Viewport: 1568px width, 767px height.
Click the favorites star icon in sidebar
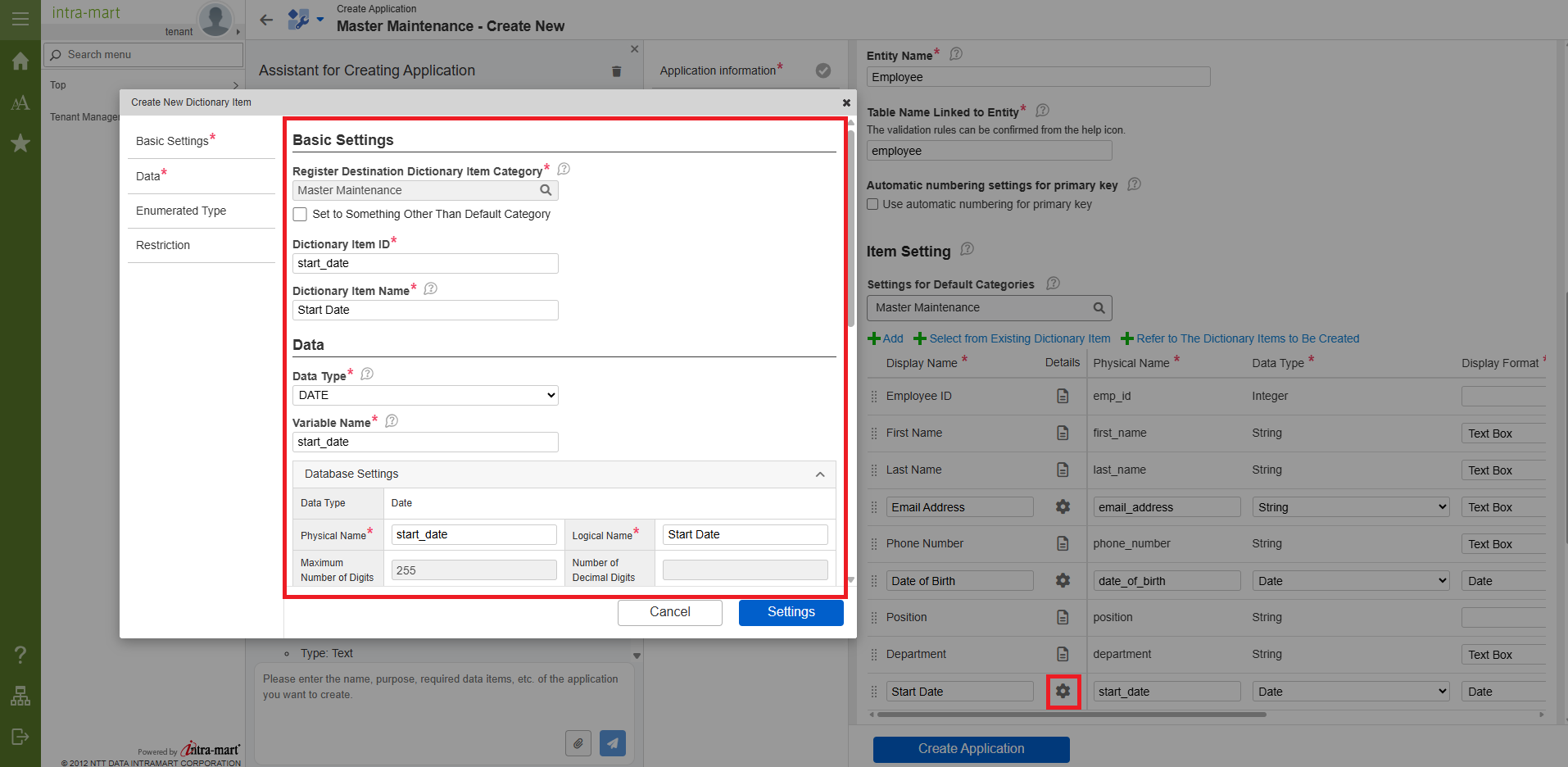pos(20,143)
